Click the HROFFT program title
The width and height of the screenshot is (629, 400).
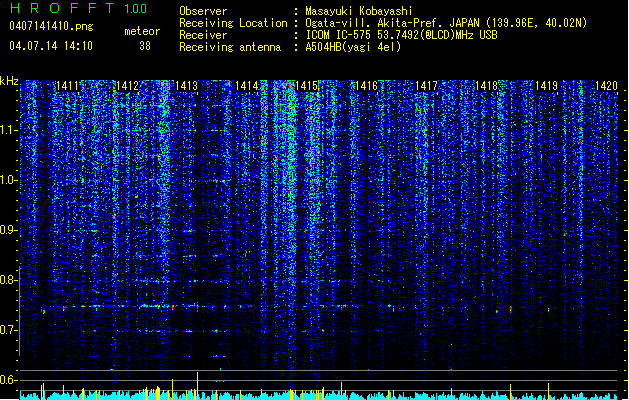click(63, 8)
